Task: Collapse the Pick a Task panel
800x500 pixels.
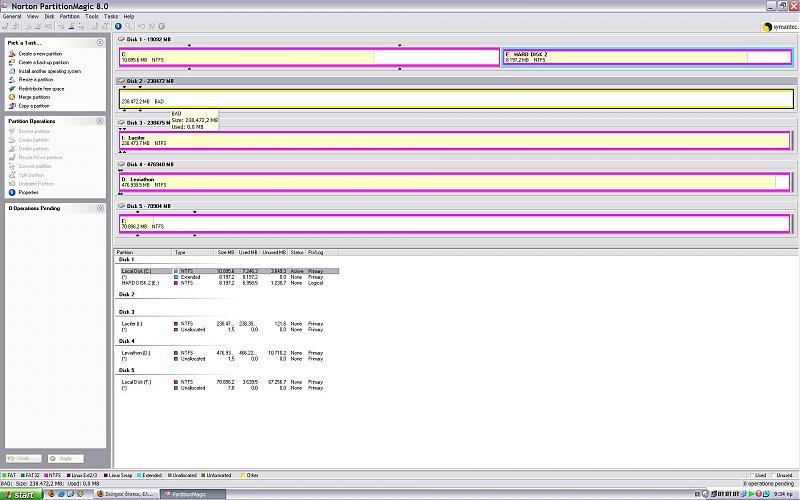Action: tap(100, 42)
